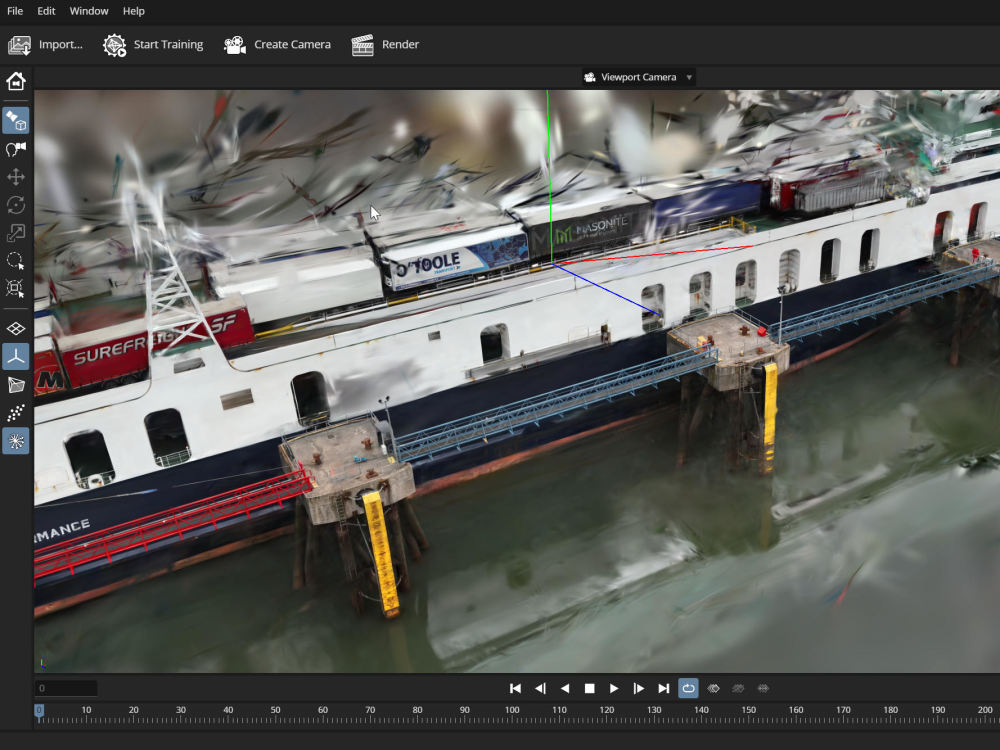Image resolution: width=1000 pixels, height=750 pixels.
Task: Click the home view icon
Action: pos(16,82)
